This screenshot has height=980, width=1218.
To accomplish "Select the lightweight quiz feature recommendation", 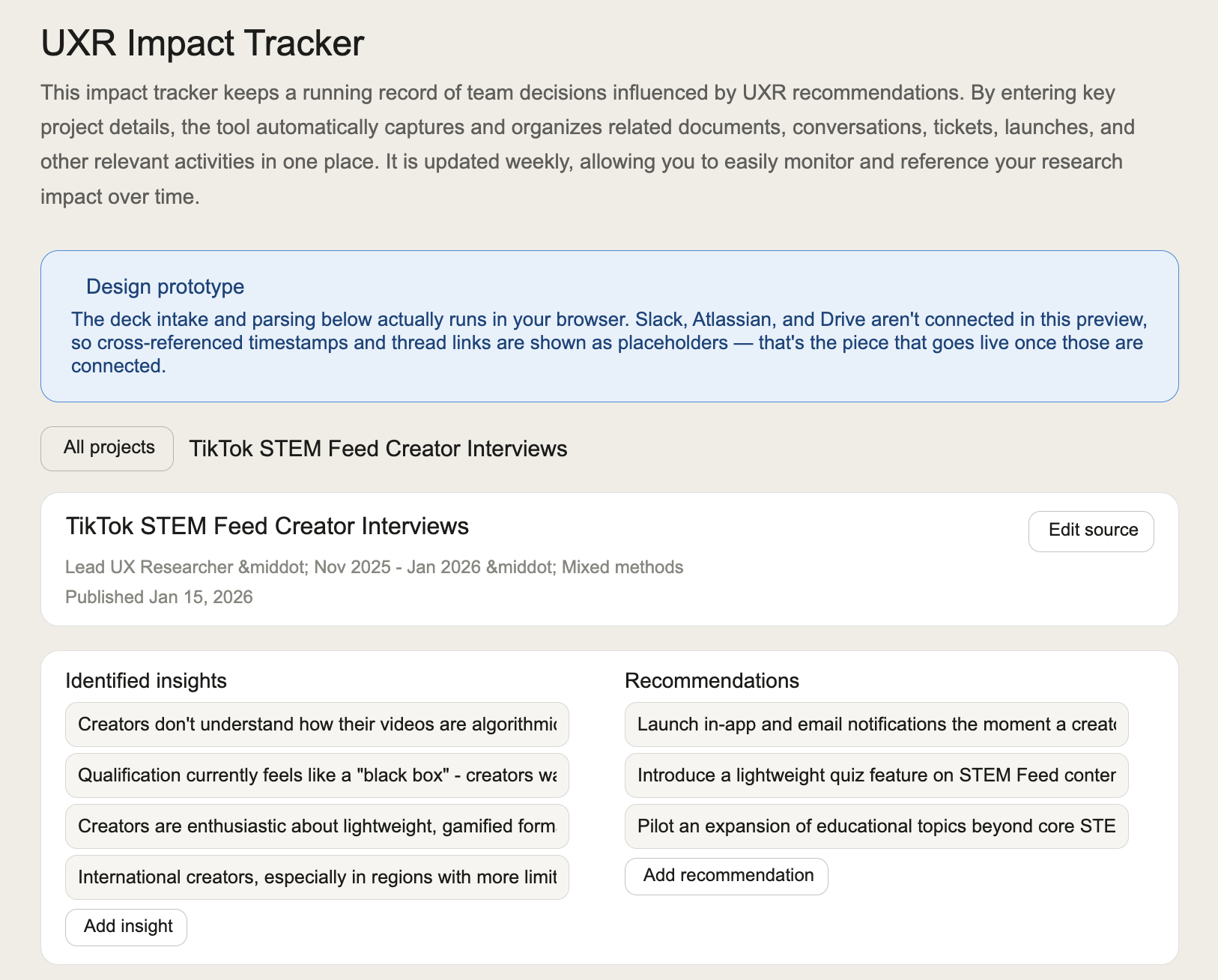I will pos(876,775).
